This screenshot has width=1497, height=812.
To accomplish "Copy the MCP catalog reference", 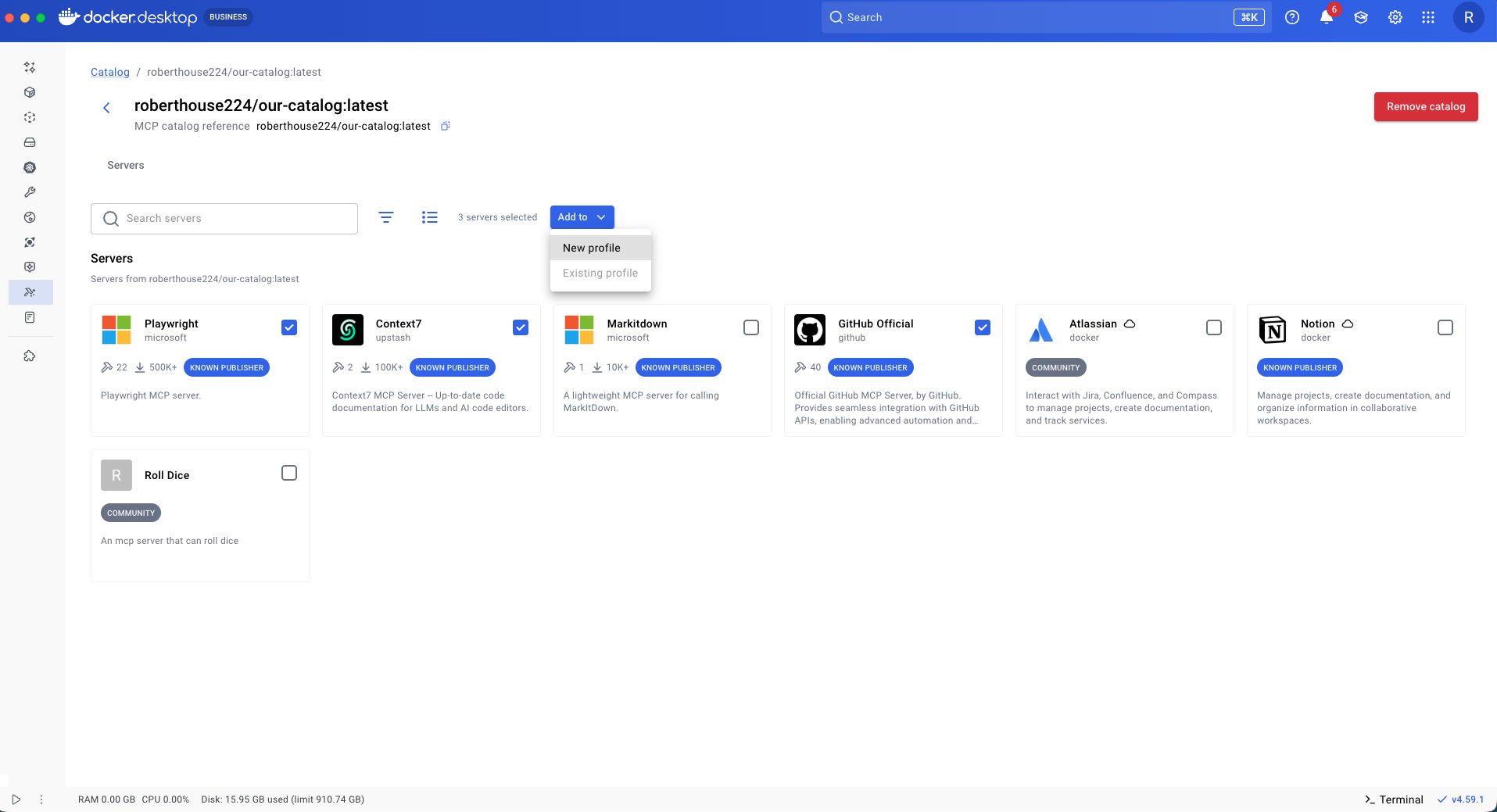I will 446,126.
